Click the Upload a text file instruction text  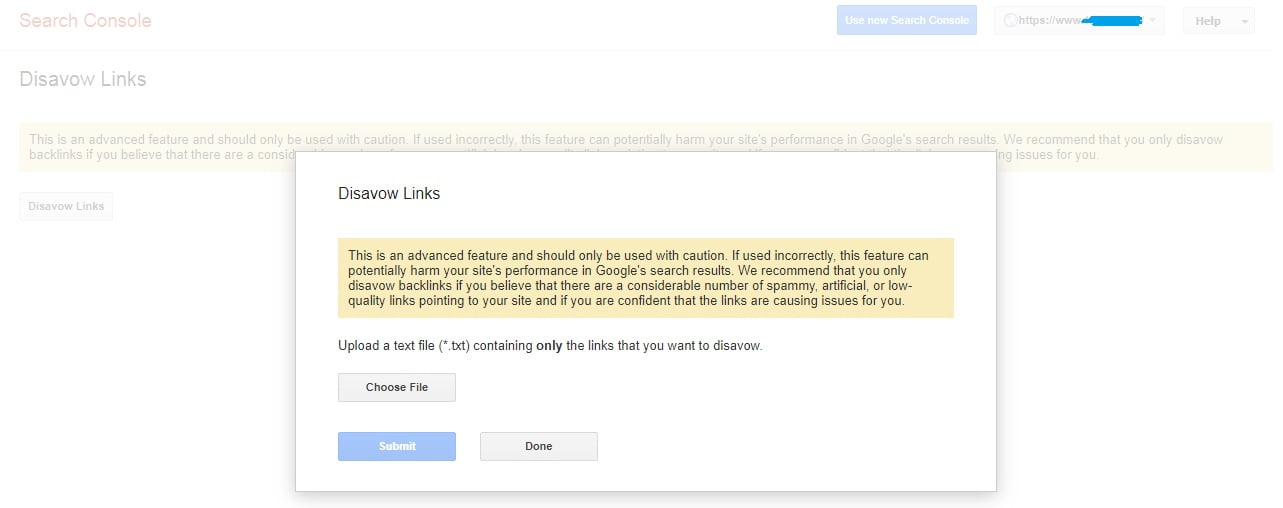click(550, 346)
